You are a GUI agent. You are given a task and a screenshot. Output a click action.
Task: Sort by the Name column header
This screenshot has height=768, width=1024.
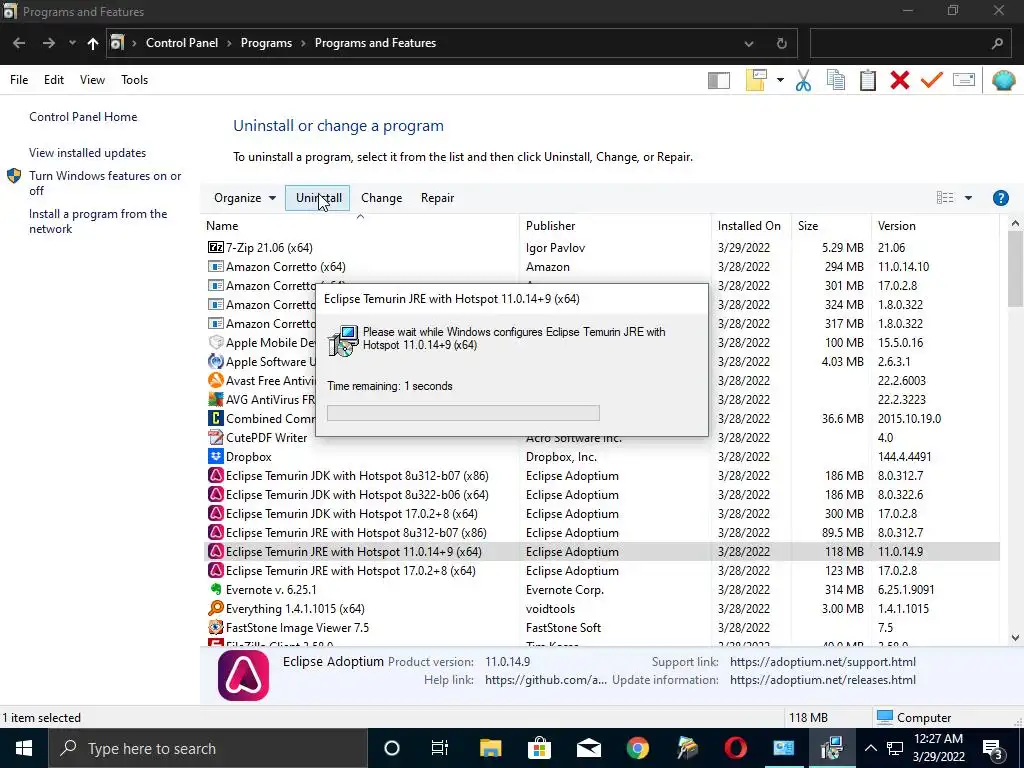click(x=360, y=226)
